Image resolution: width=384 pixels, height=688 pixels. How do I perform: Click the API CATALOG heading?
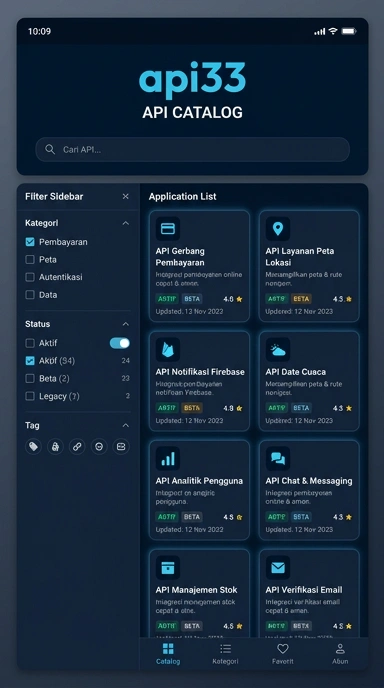pyautogui.click(x=192, y=112)
